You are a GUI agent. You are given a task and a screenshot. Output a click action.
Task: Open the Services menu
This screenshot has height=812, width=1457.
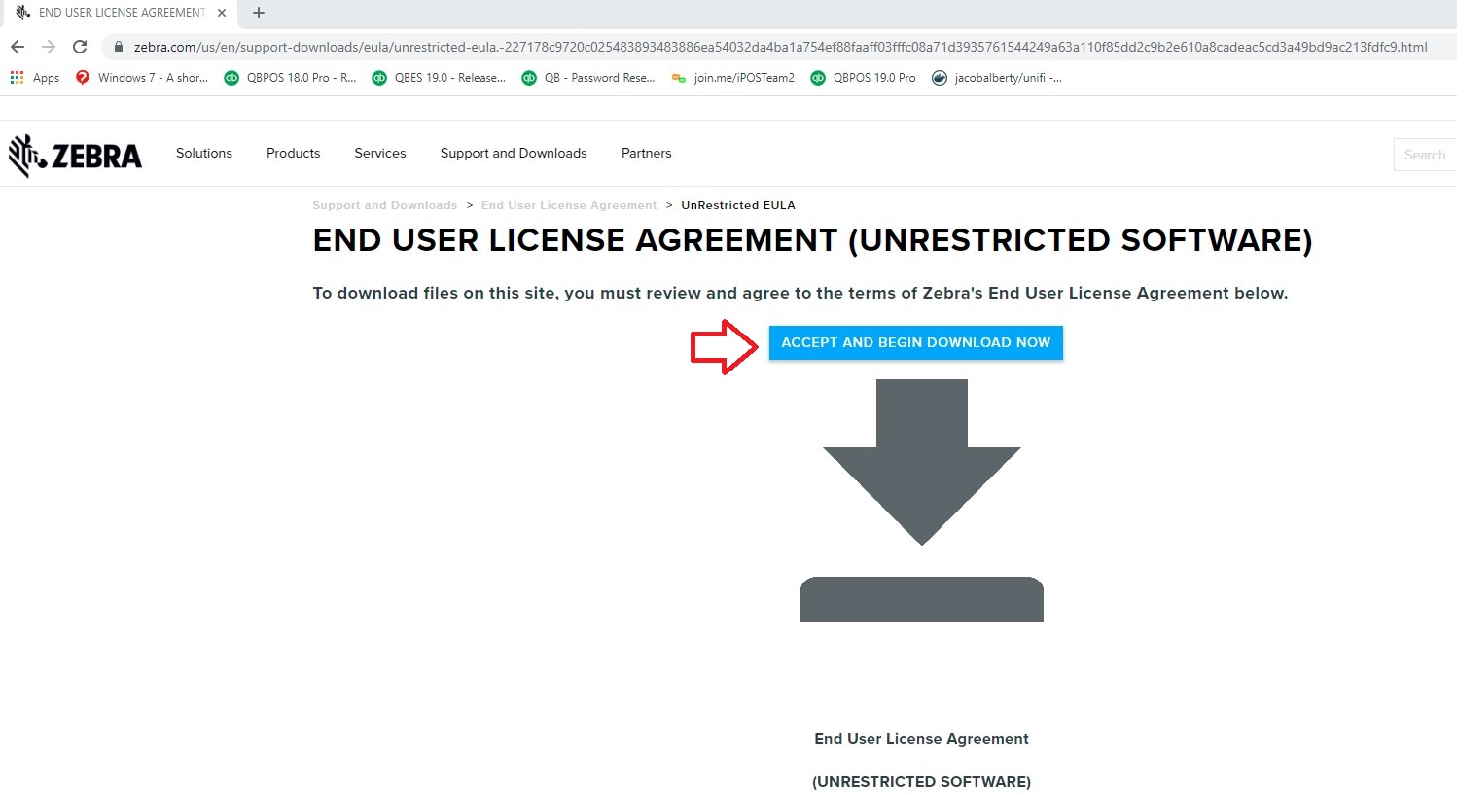tap(380, 153)
